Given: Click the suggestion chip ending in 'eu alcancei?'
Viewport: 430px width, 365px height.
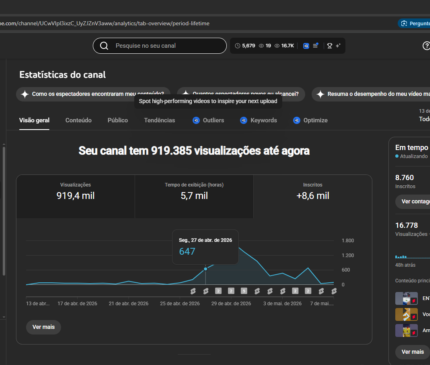Looking at the screenshot, I should pyautogui.click(x=241, y=94).
